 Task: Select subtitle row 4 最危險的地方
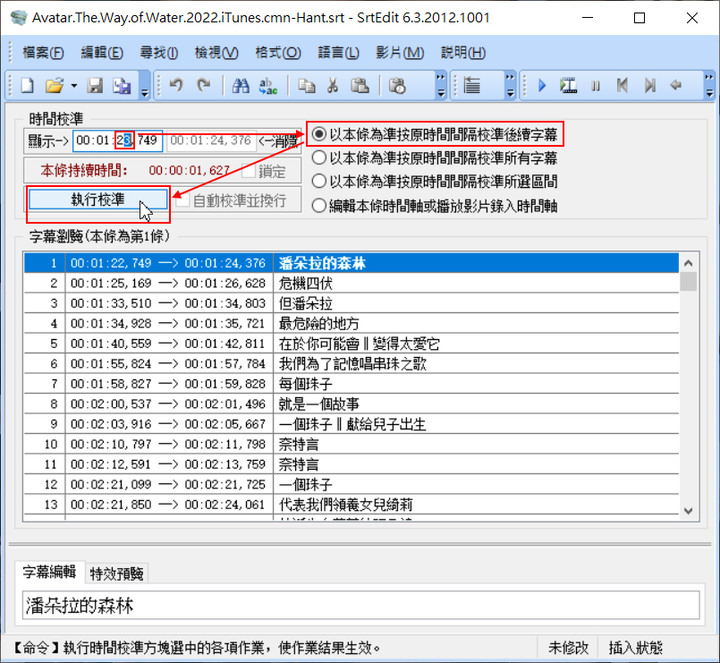[x=351, y=324]
